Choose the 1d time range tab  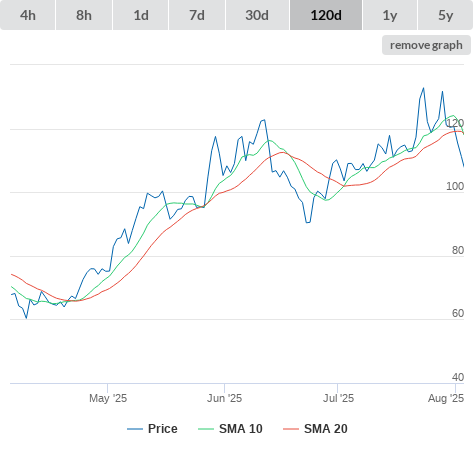click(x=141, y=15)
